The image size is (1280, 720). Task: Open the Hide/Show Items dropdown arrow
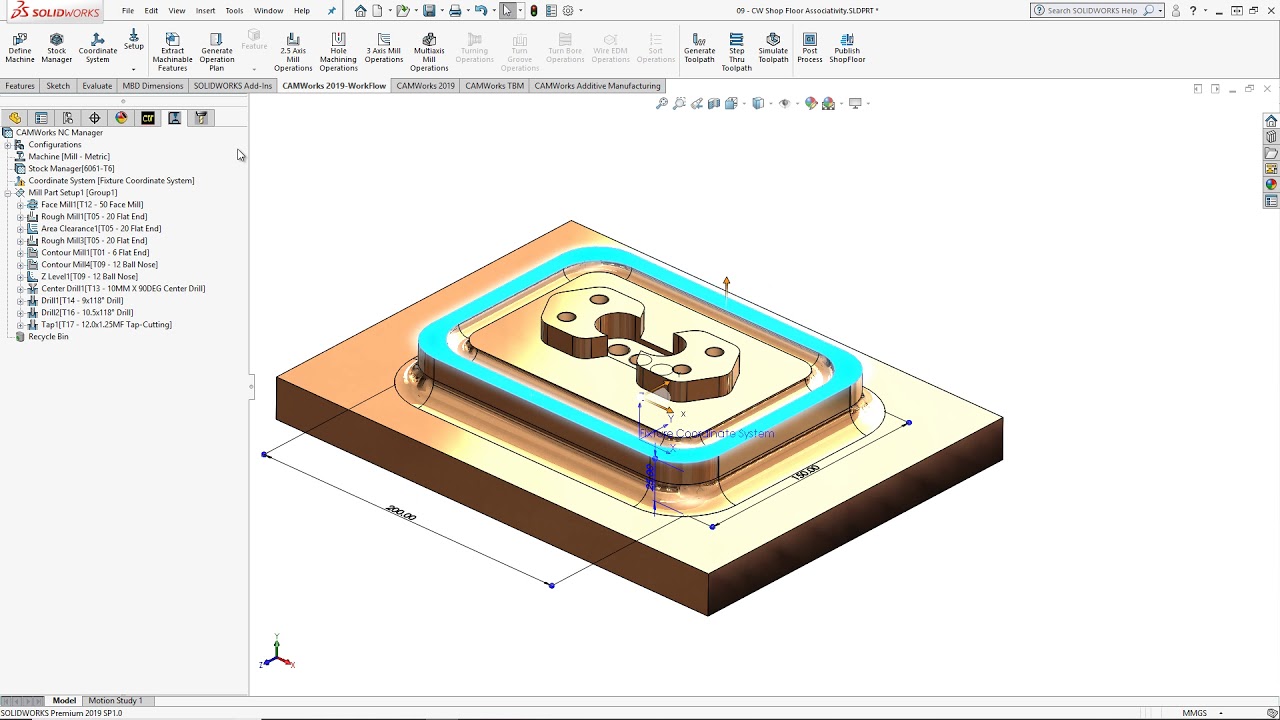pyautogui.click(x=796, y=103)
